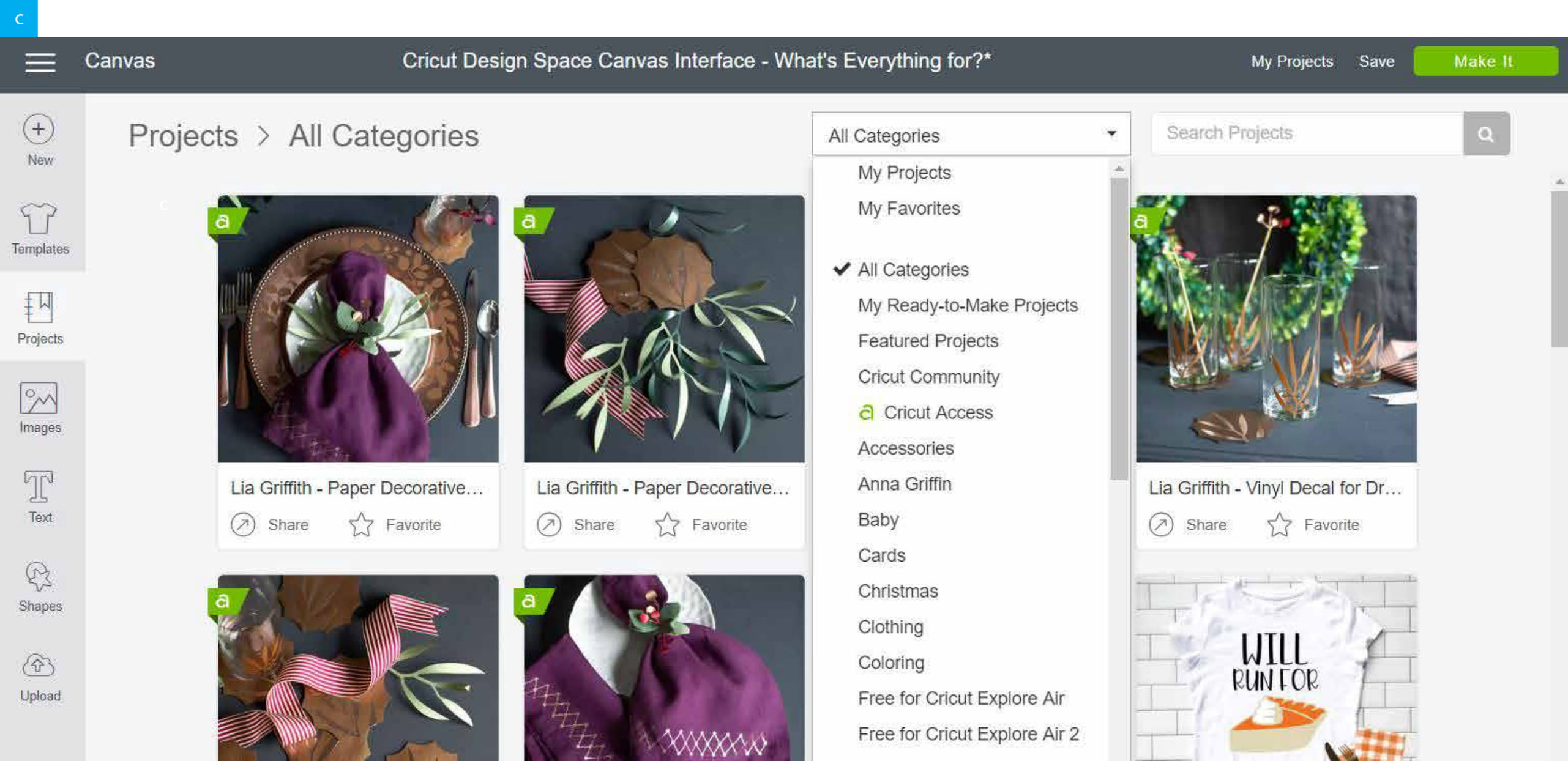Click the Canvas label in header
The image size is (1568, 761).
point(120,61)
